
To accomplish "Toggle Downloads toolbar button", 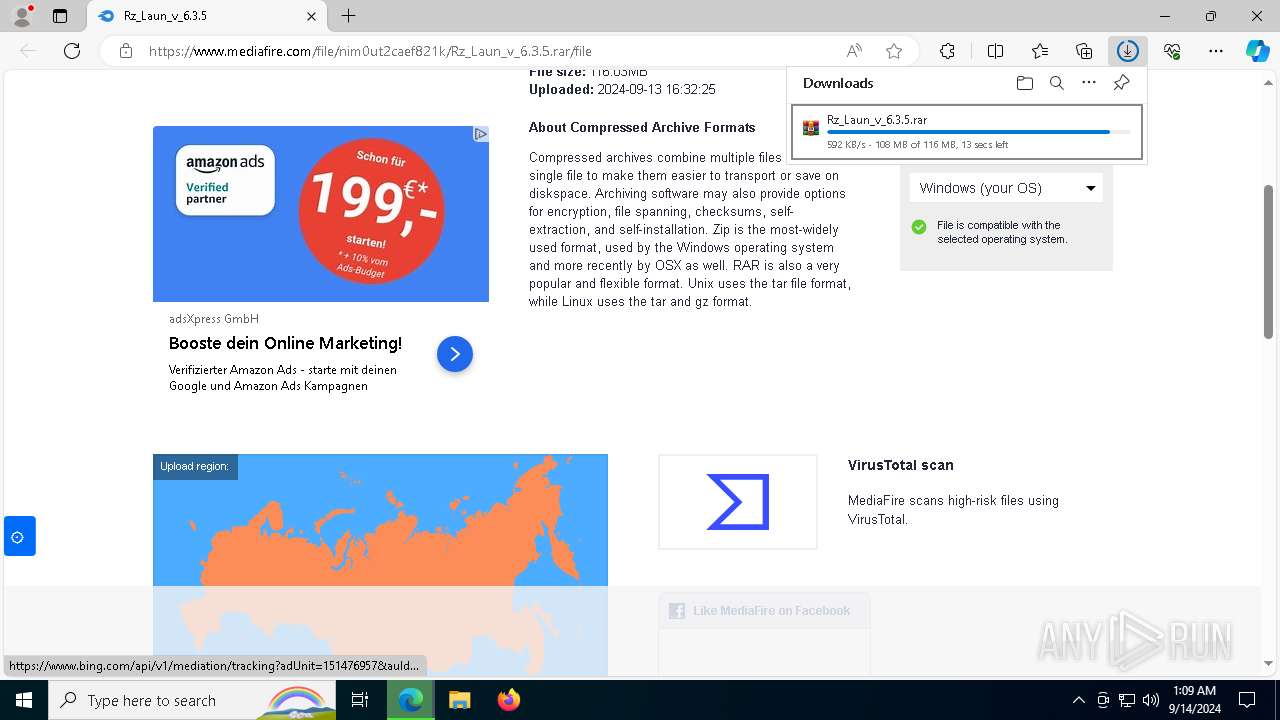I will [x=1128, y=51].
